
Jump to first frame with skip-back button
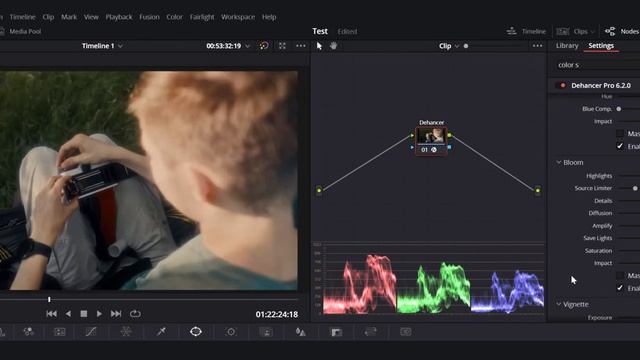pos(51,313)
